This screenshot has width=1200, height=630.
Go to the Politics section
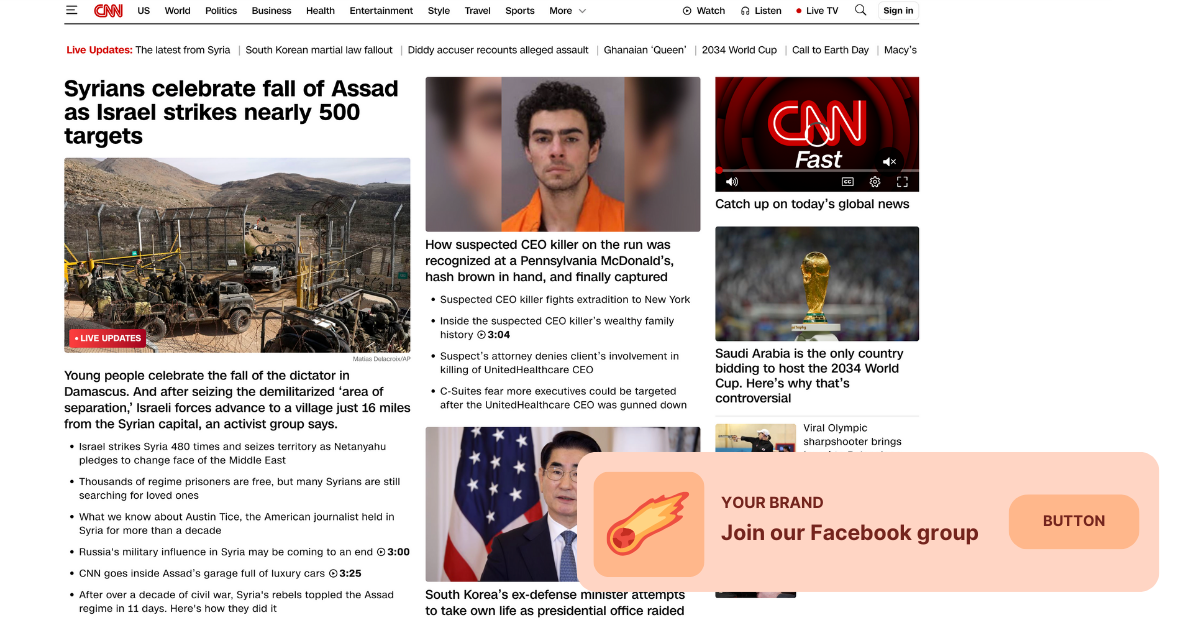point(221,11)
